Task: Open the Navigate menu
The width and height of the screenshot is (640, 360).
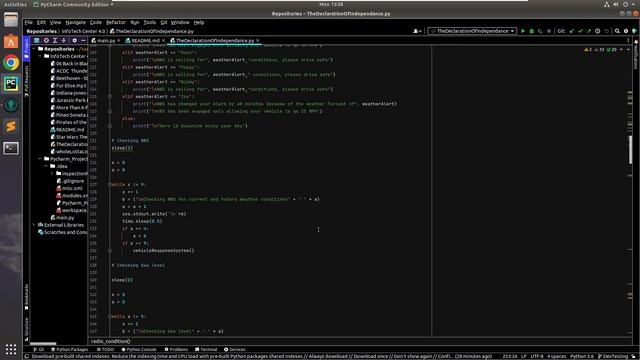Action: coord(76,22)
